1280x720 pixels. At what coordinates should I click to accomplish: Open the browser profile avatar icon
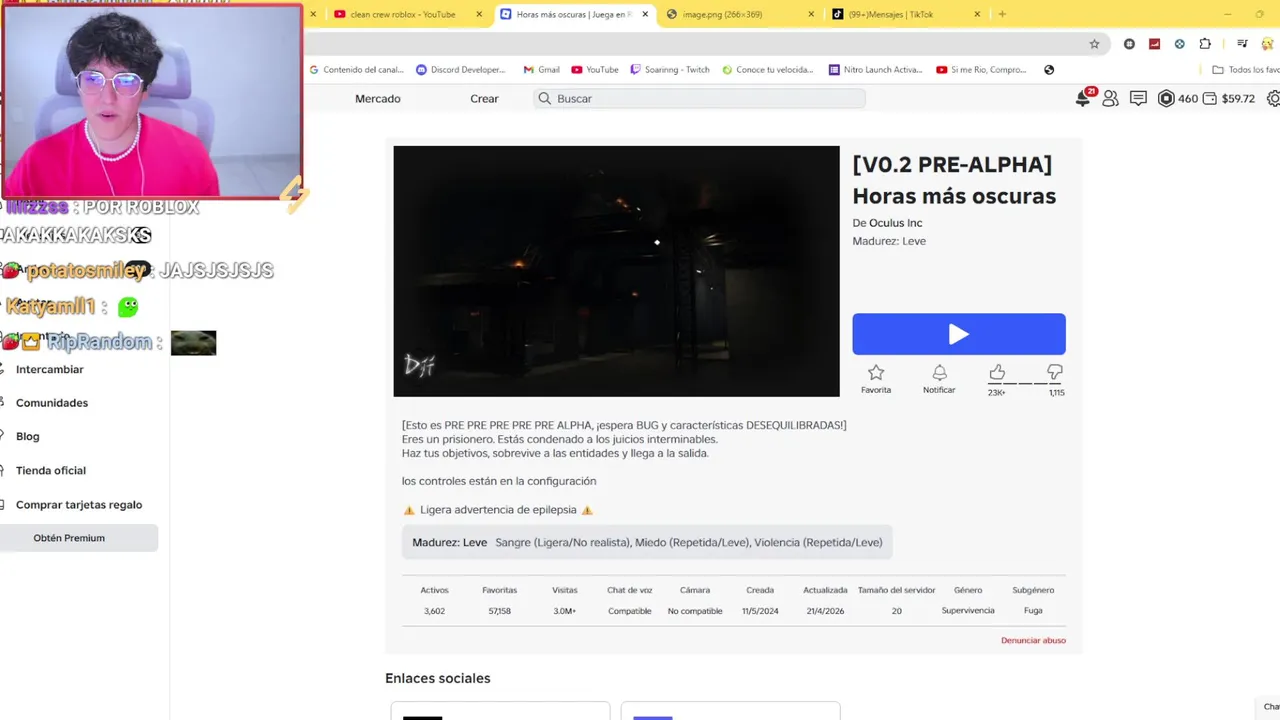pyautogui.click(x=1269, y=44)
